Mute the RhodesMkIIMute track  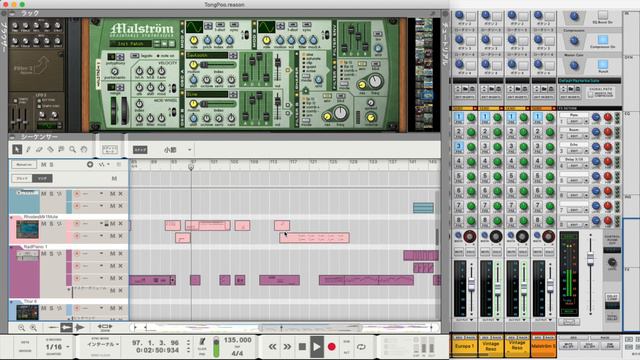tap(44, 224)
